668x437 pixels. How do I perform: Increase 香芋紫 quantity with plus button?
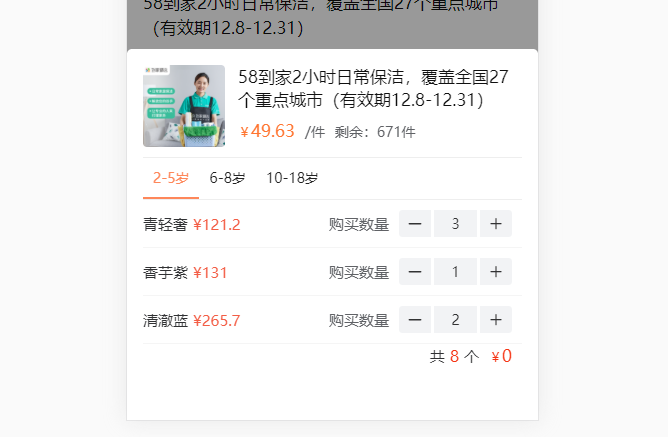pos(495,272)
